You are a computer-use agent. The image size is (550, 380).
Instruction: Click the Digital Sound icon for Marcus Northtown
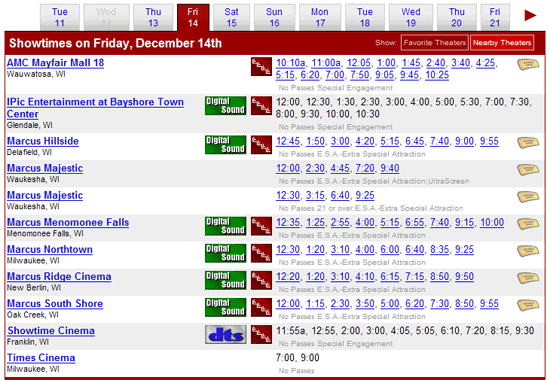(226, 253)
